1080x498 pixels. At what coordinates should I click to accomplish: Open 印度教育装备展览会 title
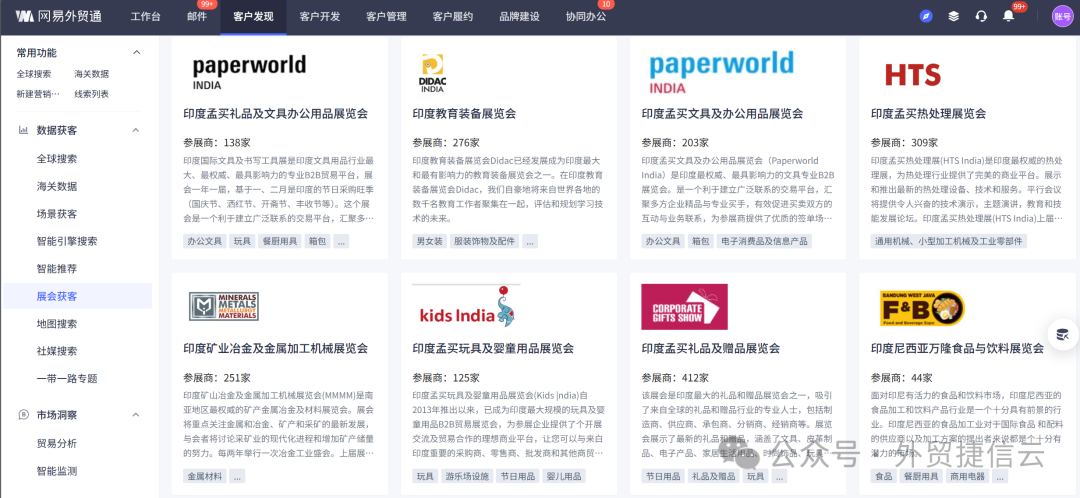point(464,114)
